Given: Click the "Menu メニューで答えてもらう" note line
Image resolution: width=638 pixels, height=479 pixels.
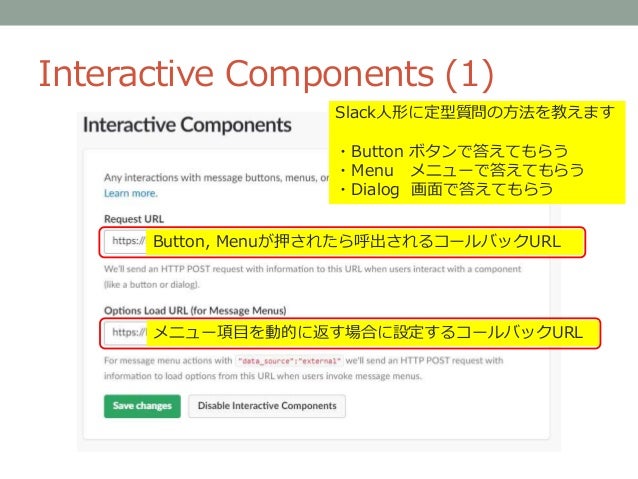Looking at the screenshot, I should 461,170.
